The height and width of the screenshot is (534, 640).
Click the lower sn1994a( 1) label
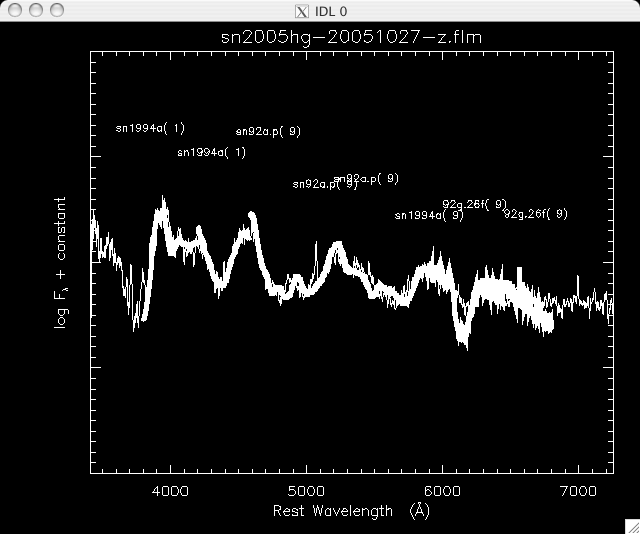coord(211,153)
